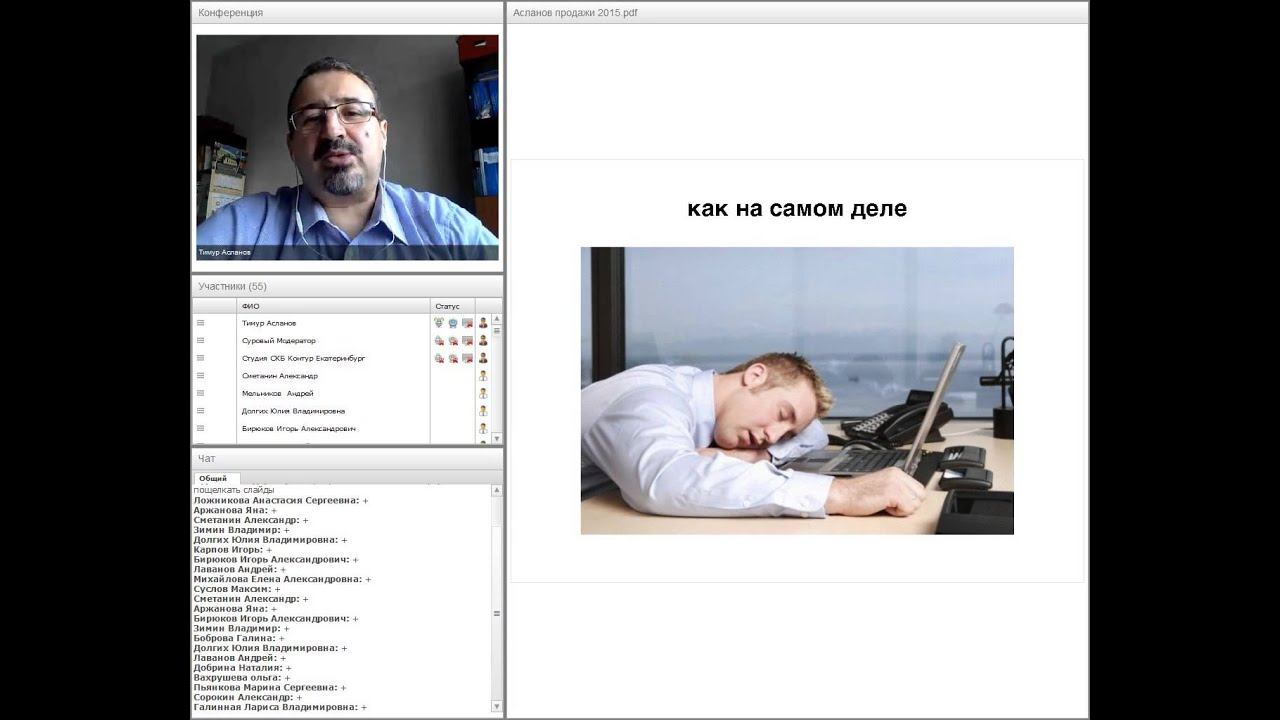Click Пьянкова Марина Сергеевна chat message
1280x720 pixels.
point(270,688)
